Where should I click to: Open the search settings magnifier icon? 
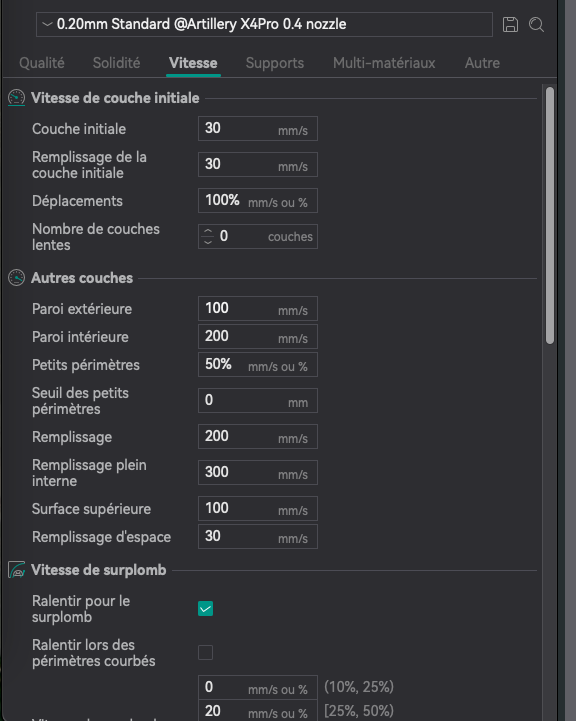tap(536, 24)
